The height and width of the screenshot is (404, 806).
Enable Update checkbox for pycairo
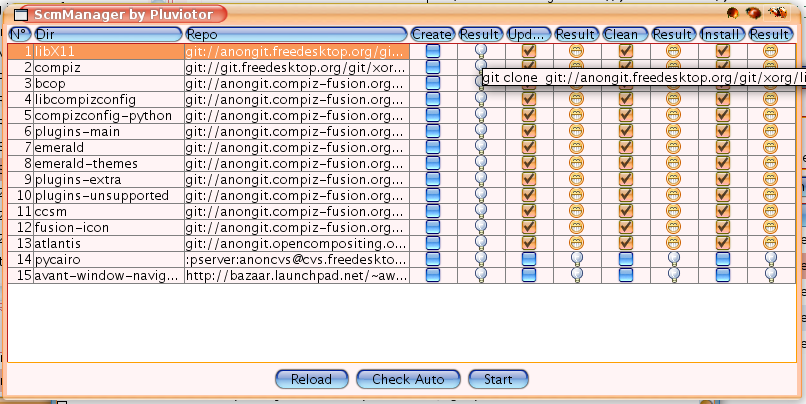(x=529, y=259)
